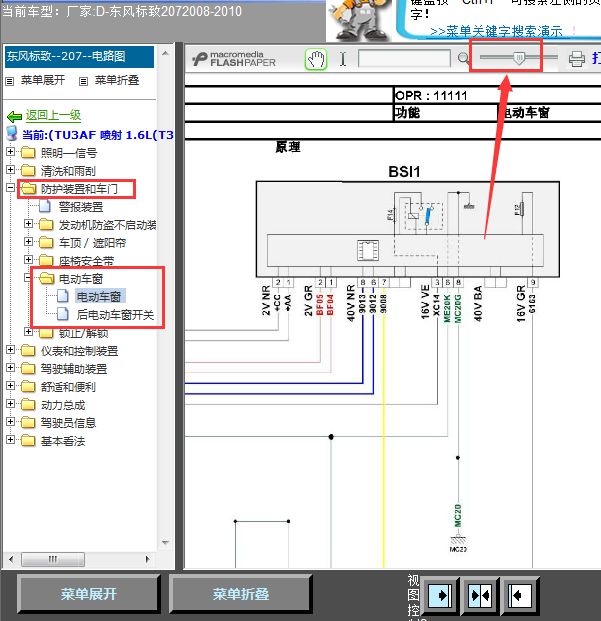This screenshot has height=621, width=601.
Task: Open the 警报装置 tree item
Action: [81, 207]
